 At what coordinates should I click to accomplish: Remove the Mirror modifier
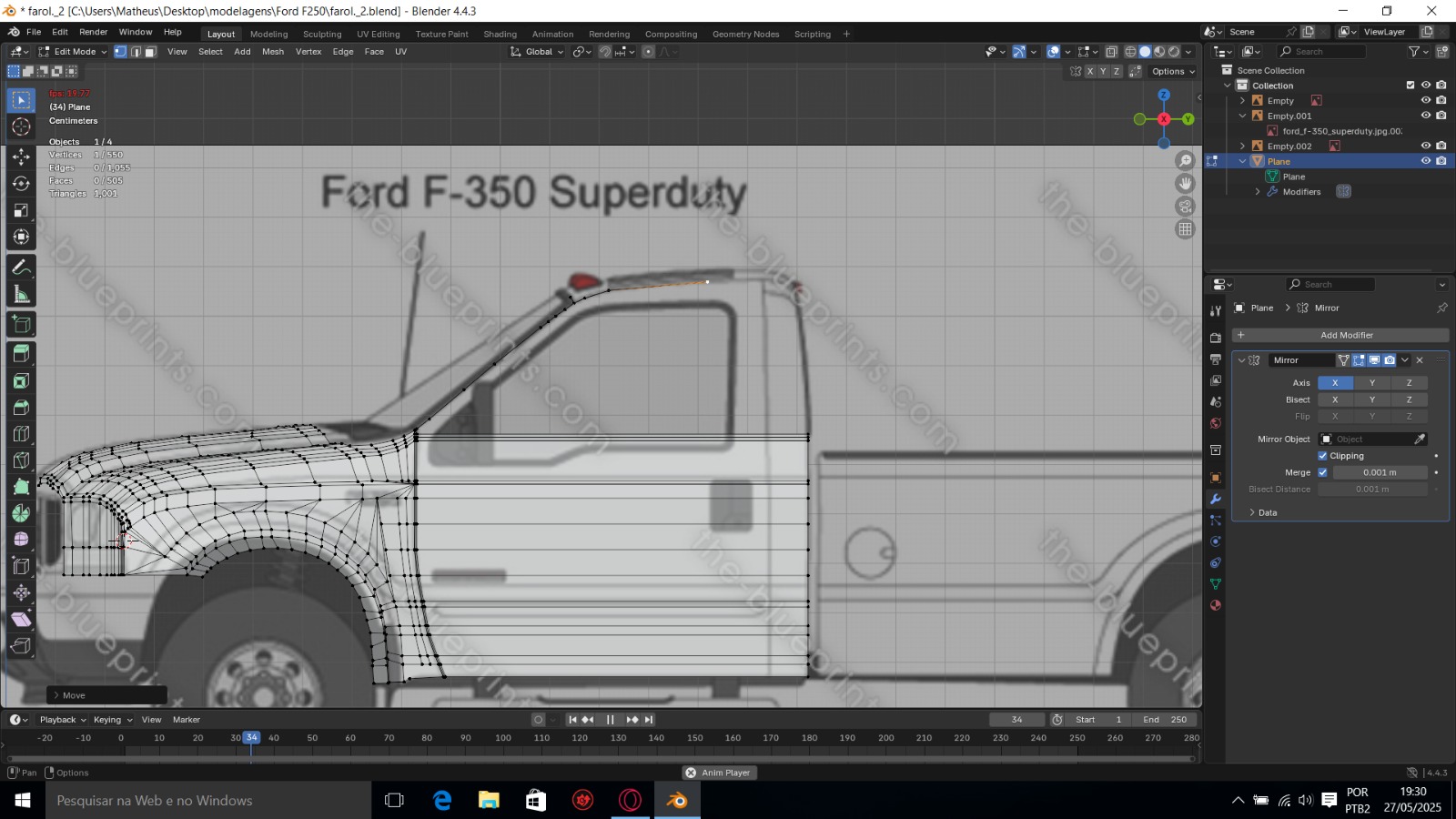coord(1420,360)
